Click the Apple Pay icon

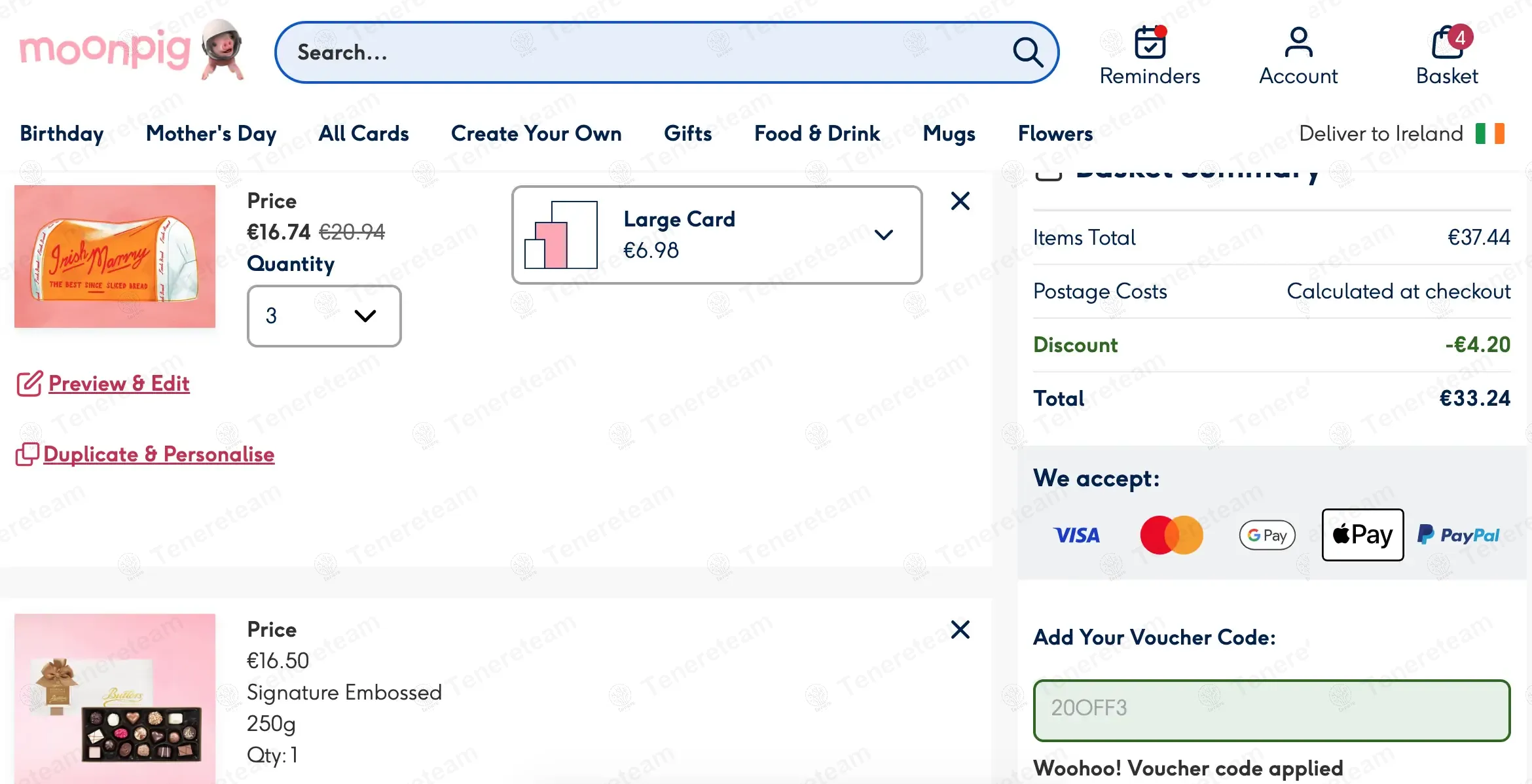coord(1362,535)
